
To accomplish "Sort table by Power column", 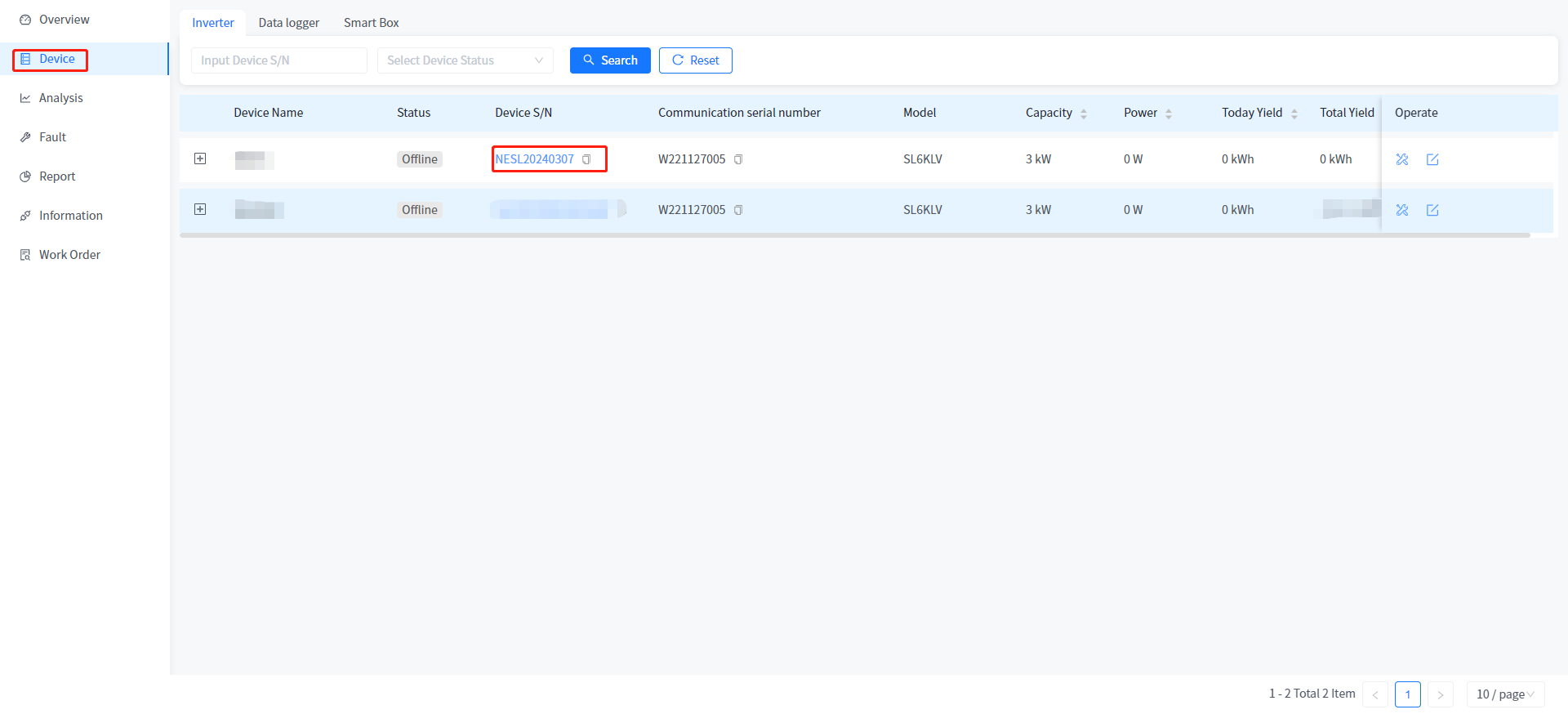I will (1169, 114).
